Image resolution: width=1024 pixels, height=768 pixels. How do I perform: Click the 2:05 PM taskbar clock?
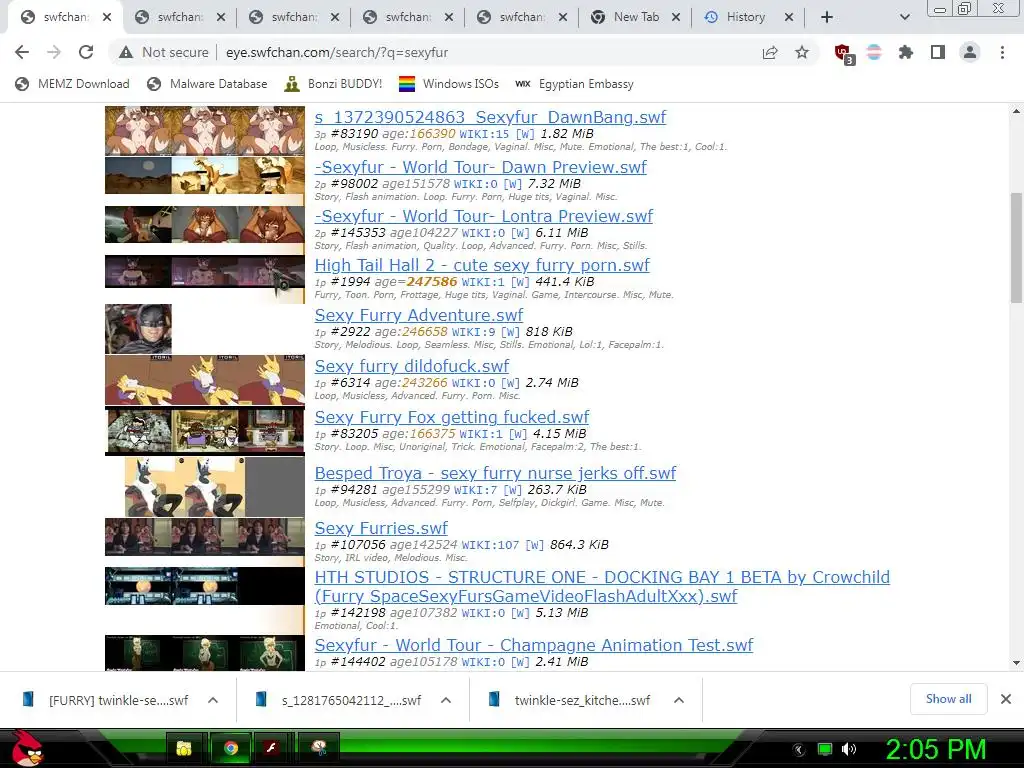pos(935,749)
